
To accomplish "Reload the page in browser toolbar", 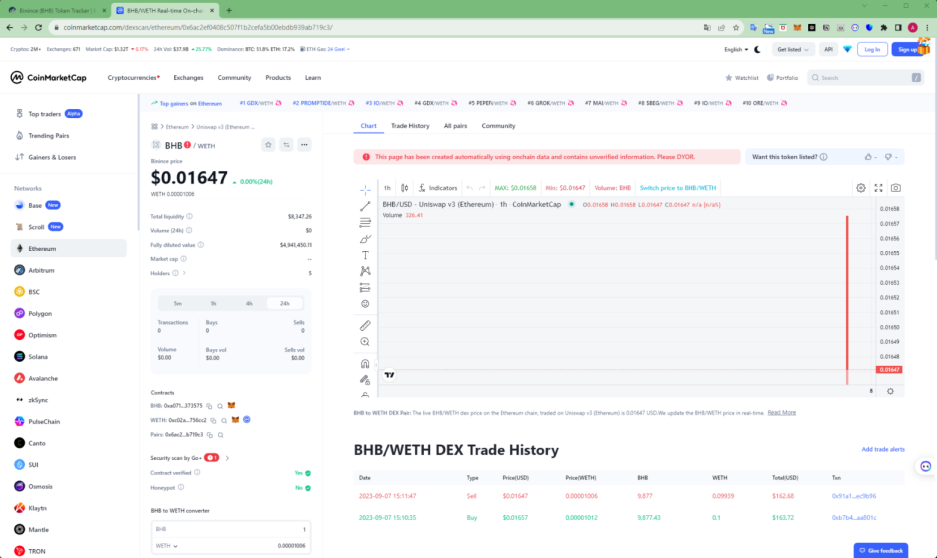I will pos(39,27).
